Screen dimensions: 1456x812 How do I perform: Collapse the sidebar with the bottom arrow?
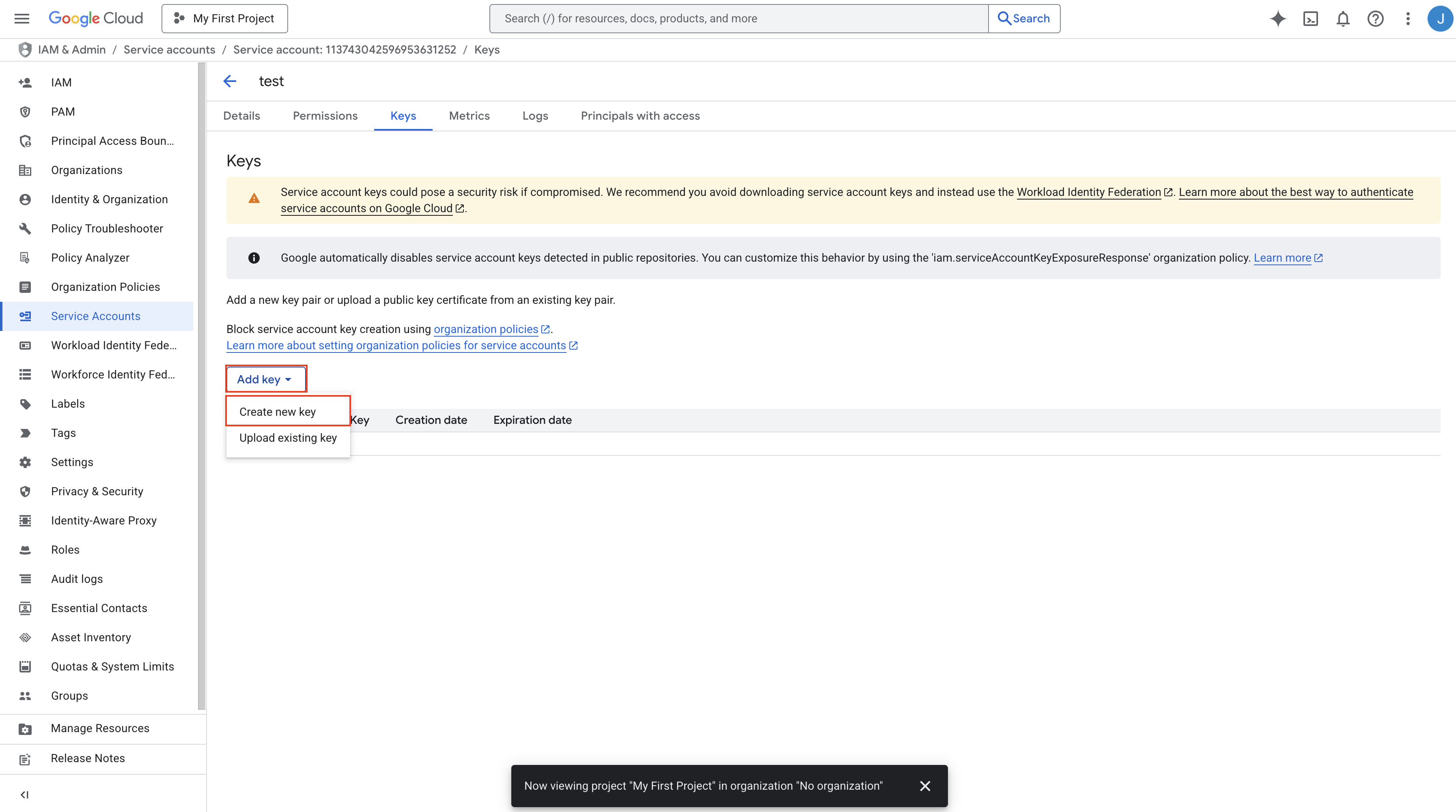[24, 795]
